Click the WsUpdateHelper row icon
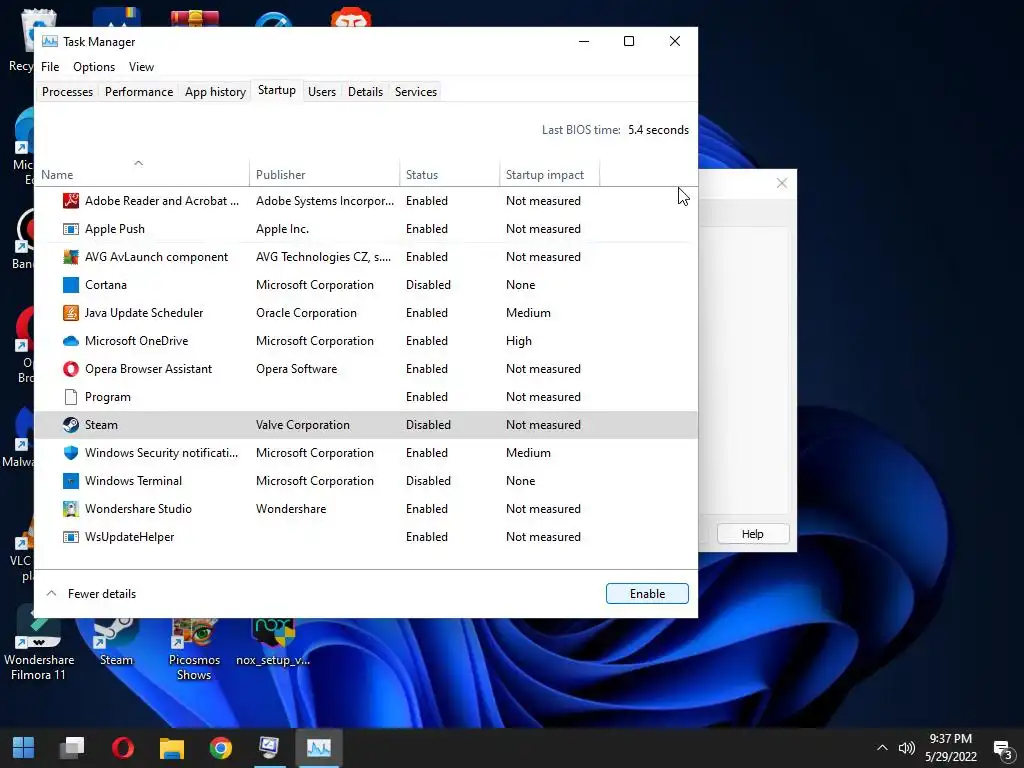The width and height of the screenshot is (1024, 768). coord(71,537)
